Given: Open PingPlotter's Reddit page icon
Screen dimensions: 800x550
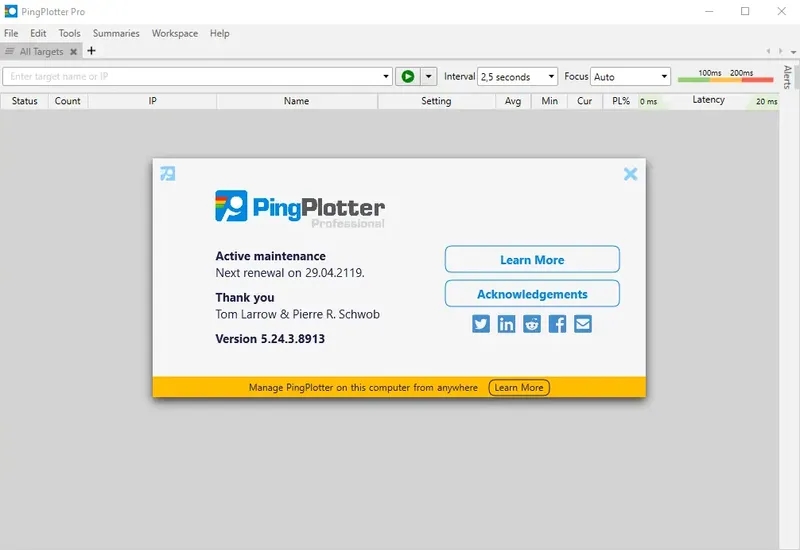Looking at the screenshot, I should pyautogui.click(x=532, y=323).
